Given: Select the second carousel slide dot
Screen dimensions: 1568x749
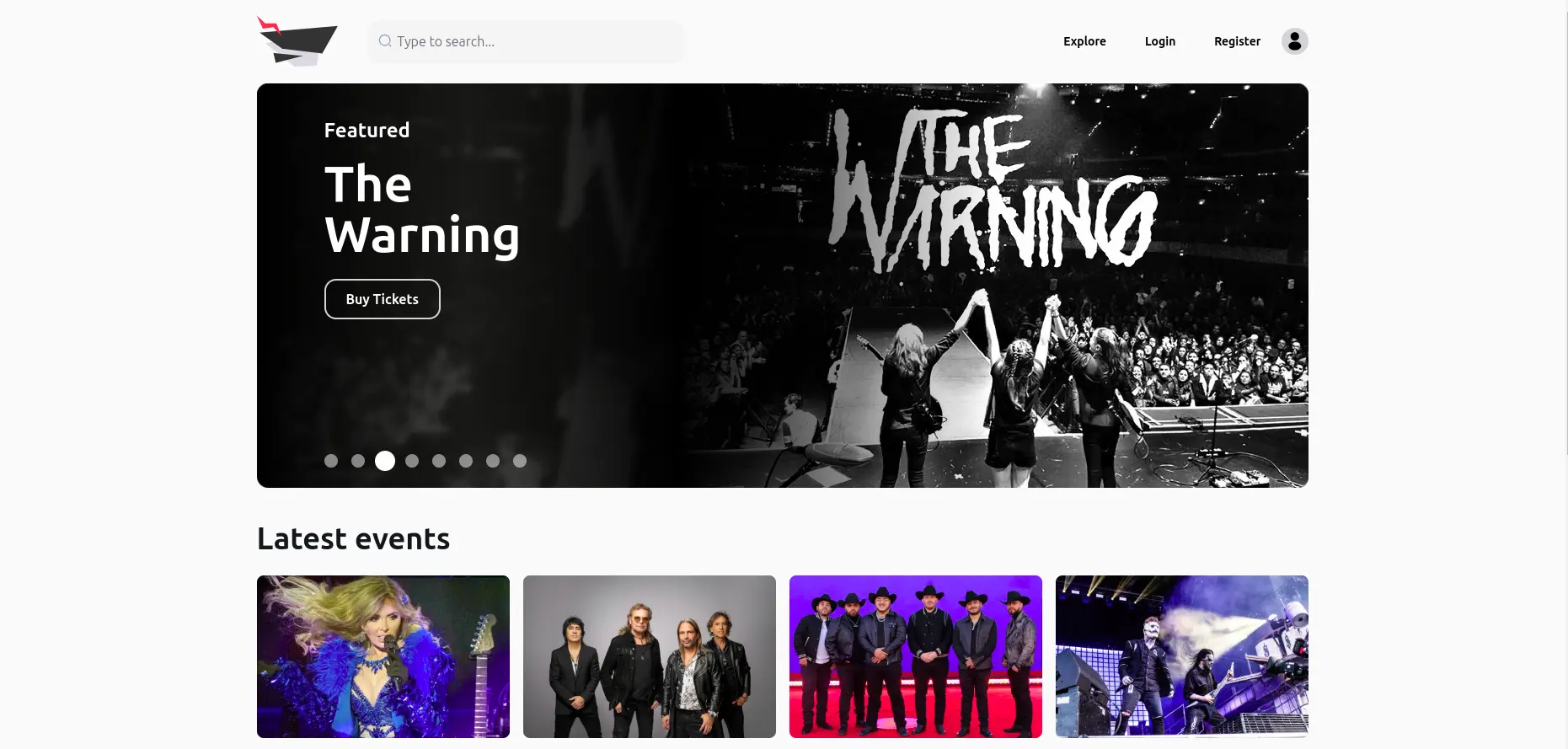Looking at the screenshot, I should point(358,461).
